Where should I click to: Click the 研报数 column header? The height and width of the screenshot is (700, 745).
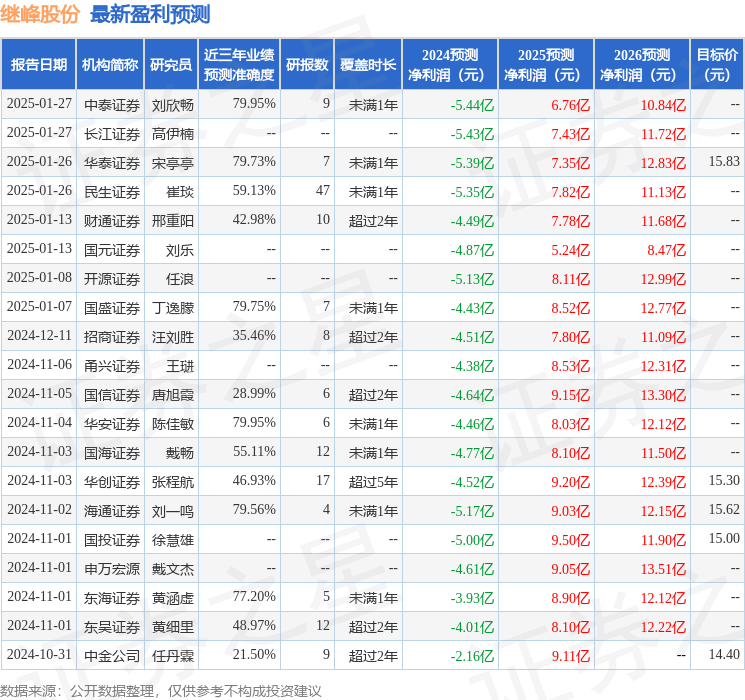pyautogui.click(x=307, y=64)
